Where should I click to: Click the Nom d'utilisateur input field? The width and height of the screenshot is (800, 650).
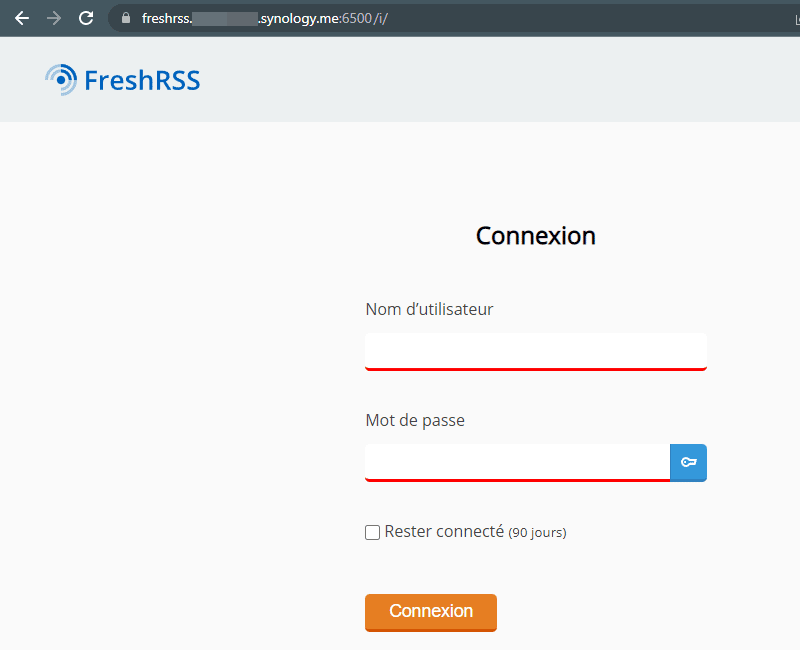[x=535, y=351]
